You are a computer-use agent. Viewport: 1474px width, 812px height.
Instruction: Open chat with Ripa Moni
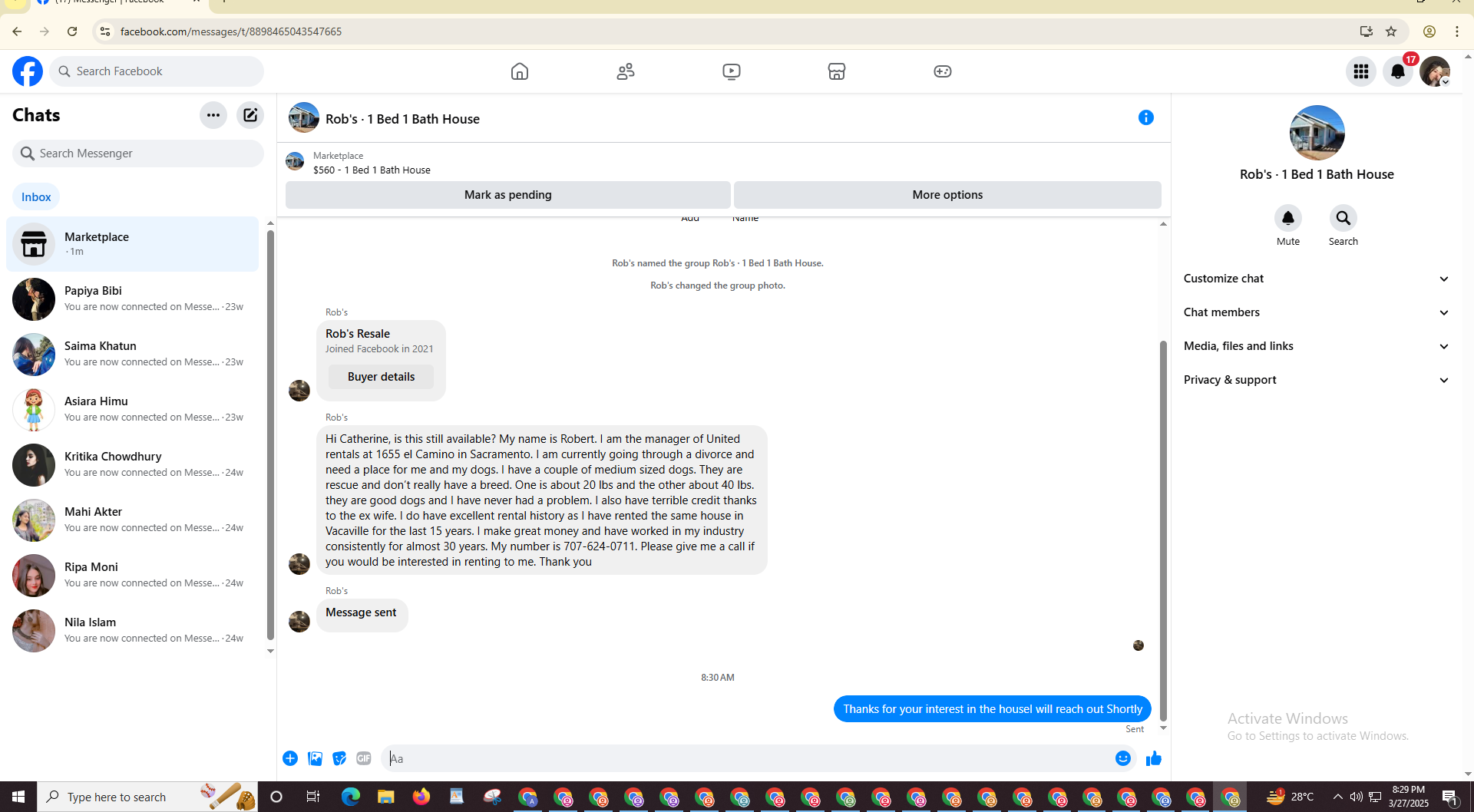pos(133,576)
